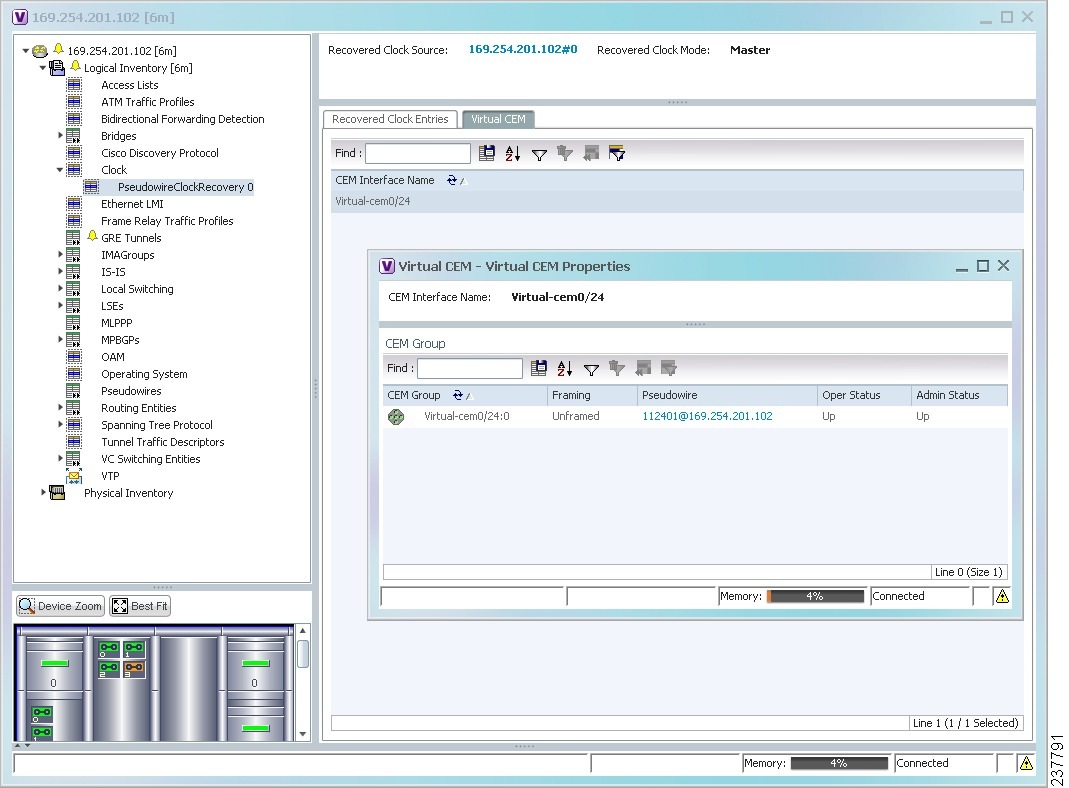This screenshot has width=1069, height=788.
Task: Click Export to CSV icon in Virtual CEM tab toolbar
Action: [487, 153]
